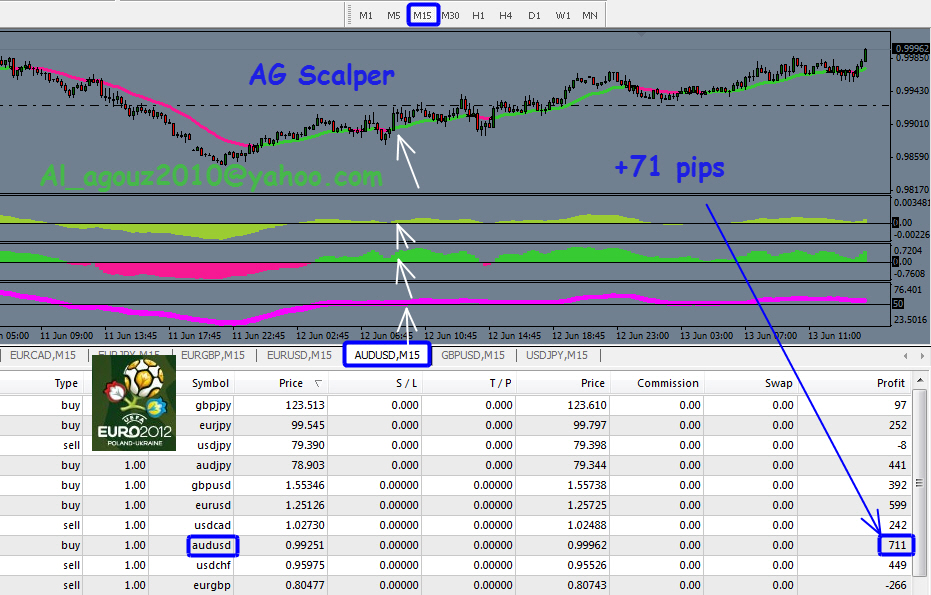Select the eurusd symbol cell
Image resolution: width=931 pixels, height=595 pixels.
pyautogui.click(x=213, y=505)
